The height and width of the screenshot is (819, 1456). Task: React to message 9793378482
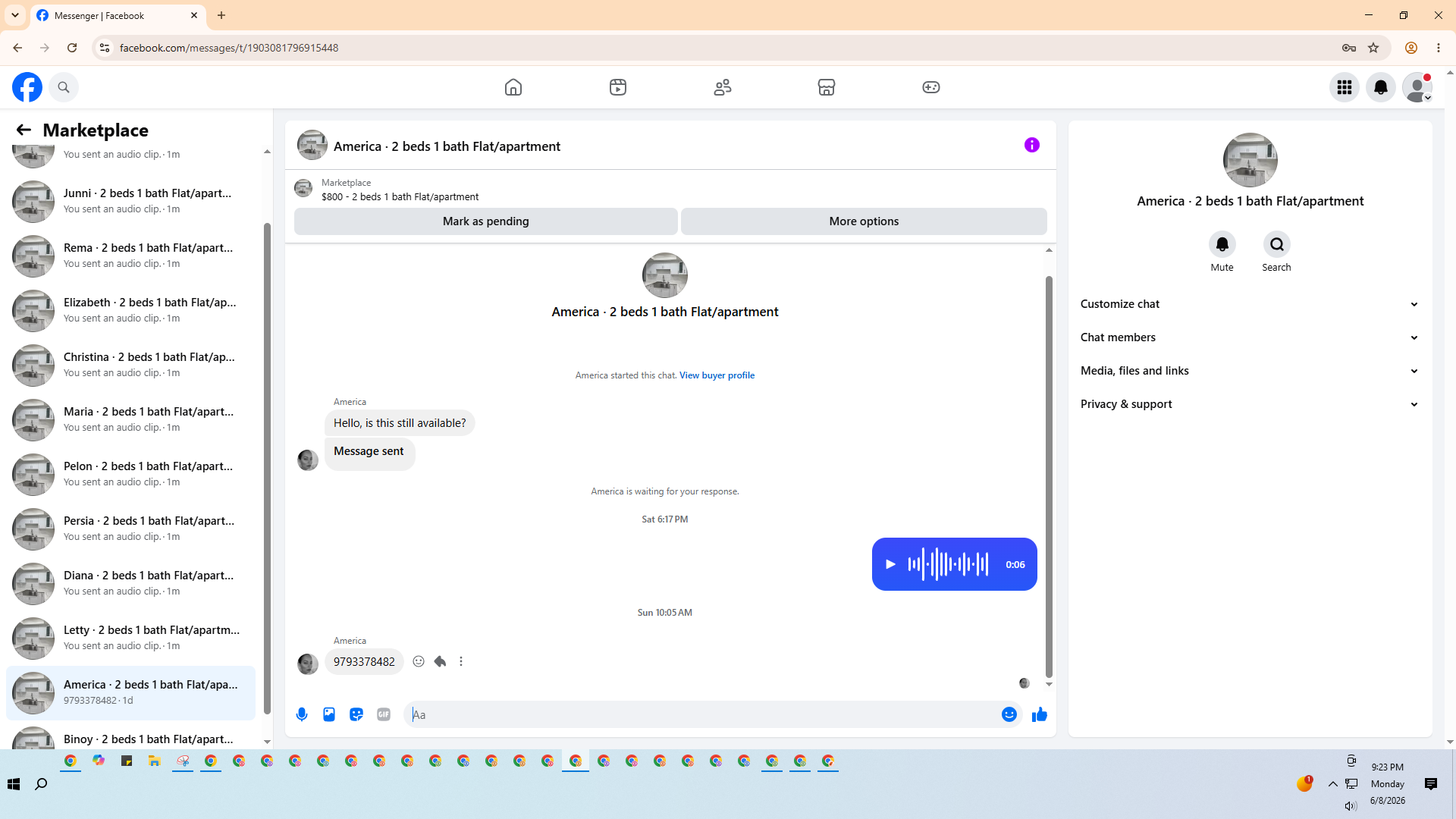coord(419,661)
